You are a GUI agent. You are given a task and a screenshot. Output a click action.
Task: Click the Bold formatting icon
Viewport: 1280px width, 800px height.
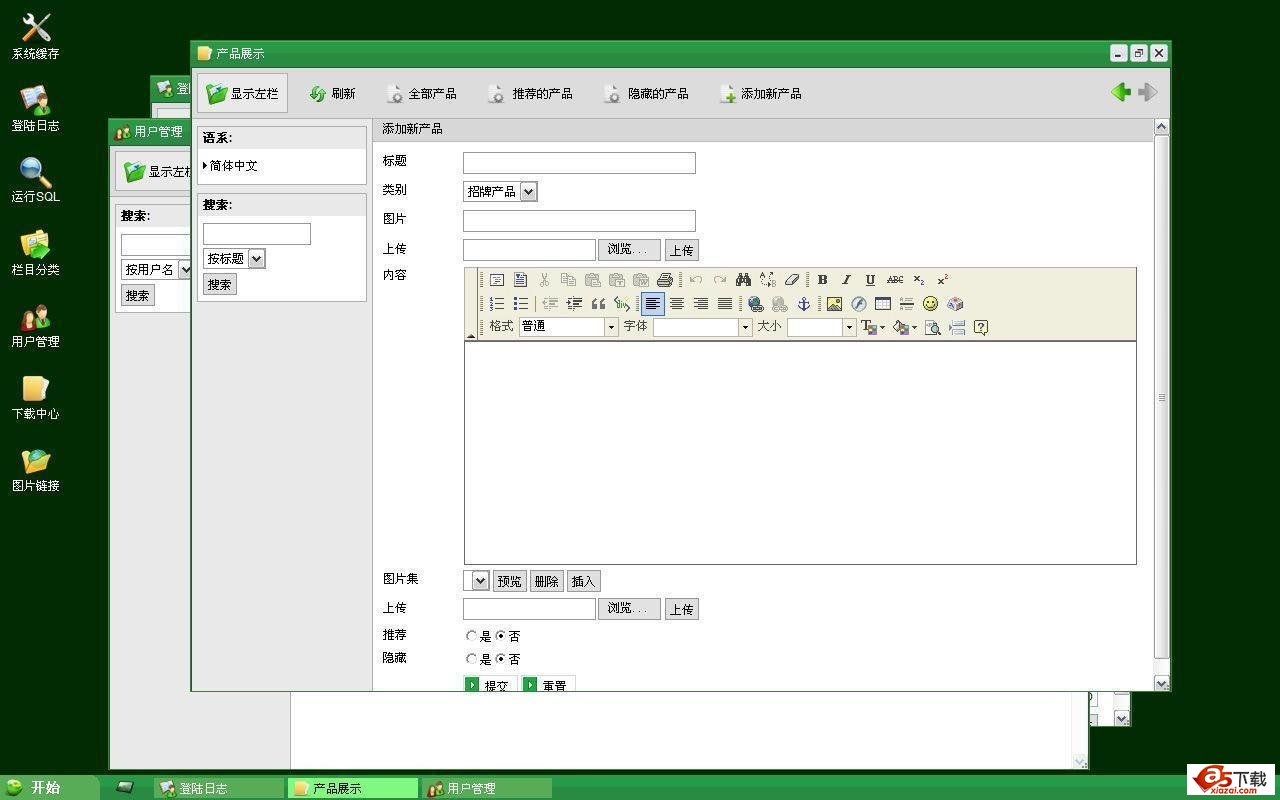[822, 280]
